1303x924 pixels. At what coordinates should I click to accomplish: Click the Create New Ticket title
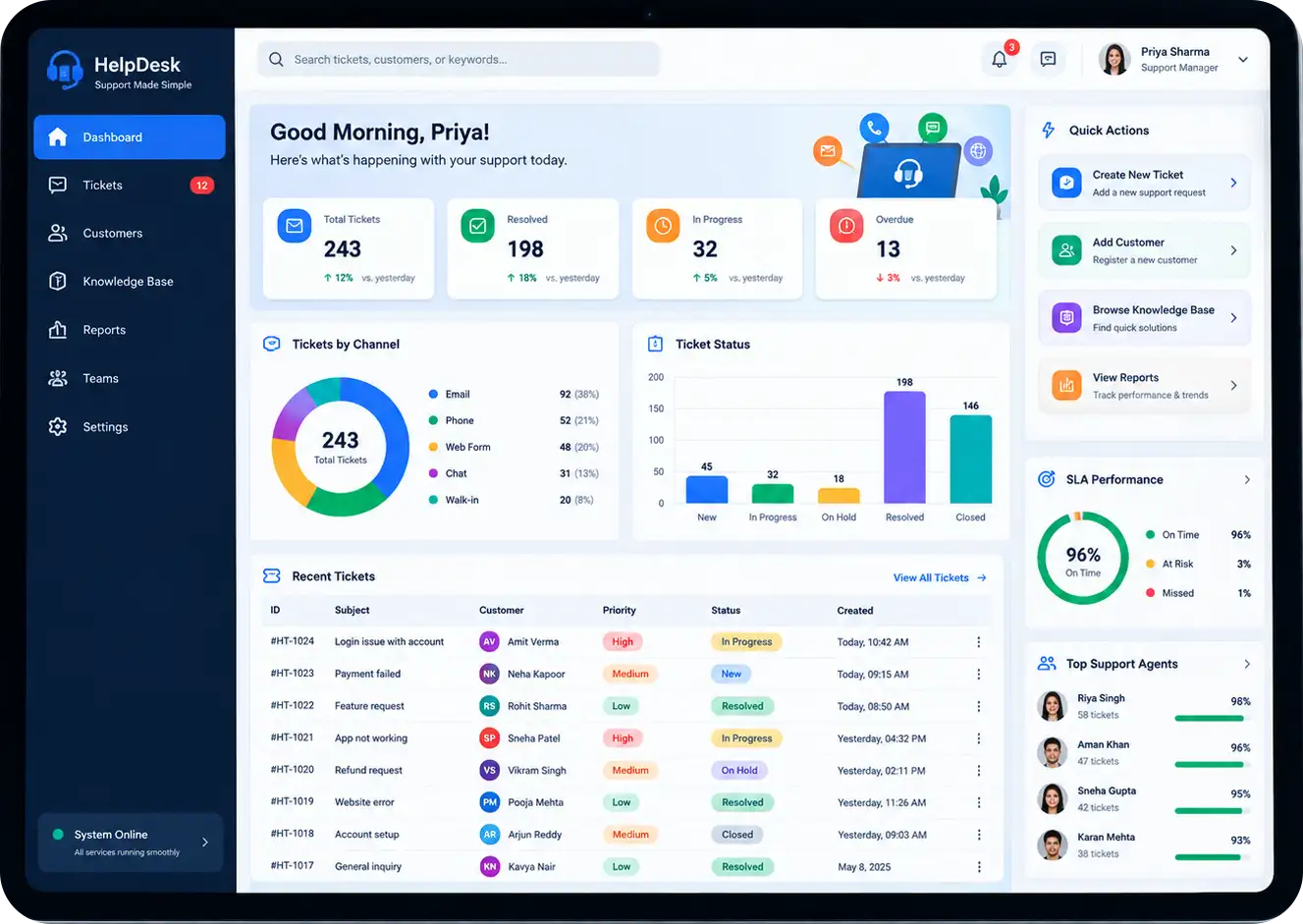(1138, 175)
